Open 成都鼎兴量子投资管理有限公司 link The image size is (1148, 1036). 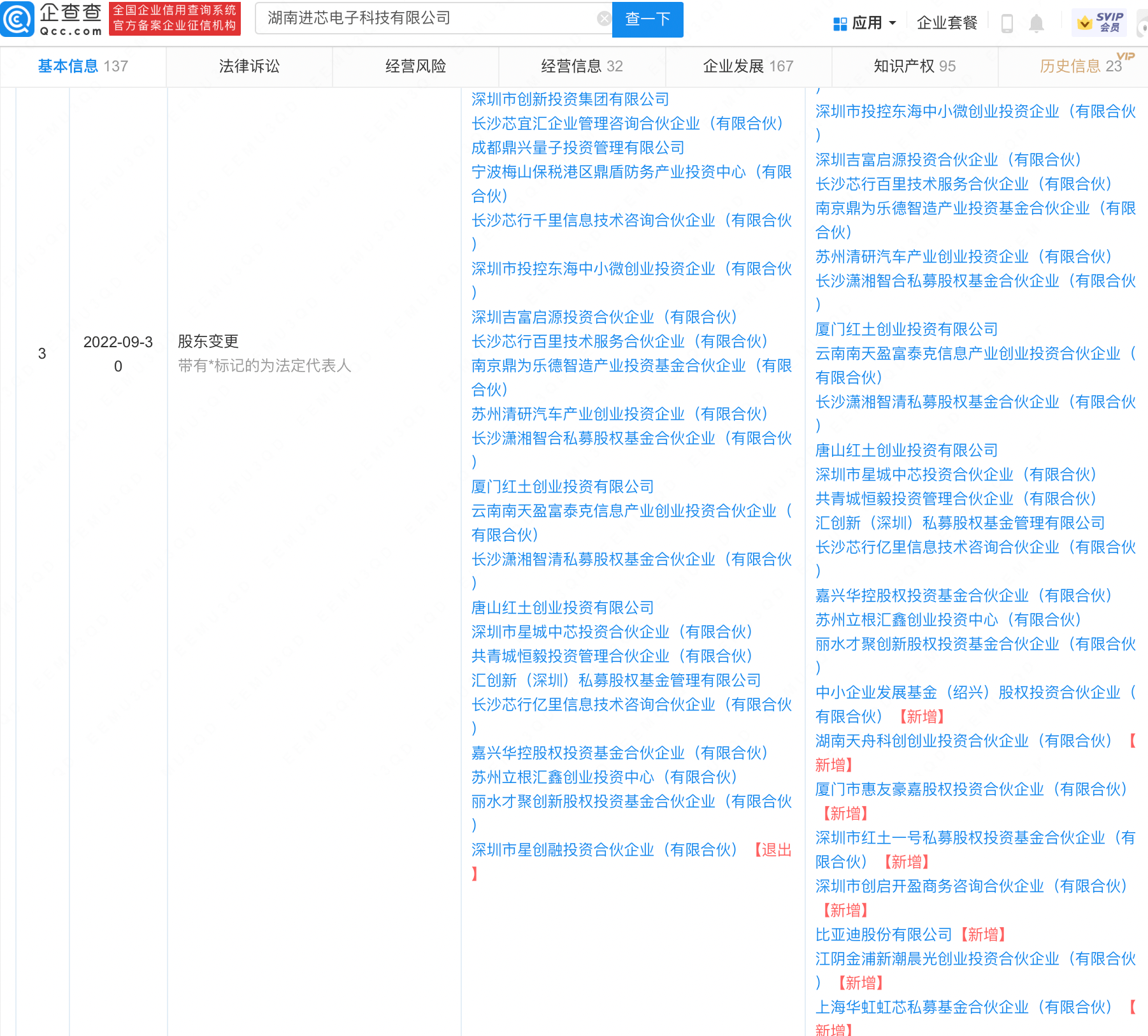click(x=578, y=148)
